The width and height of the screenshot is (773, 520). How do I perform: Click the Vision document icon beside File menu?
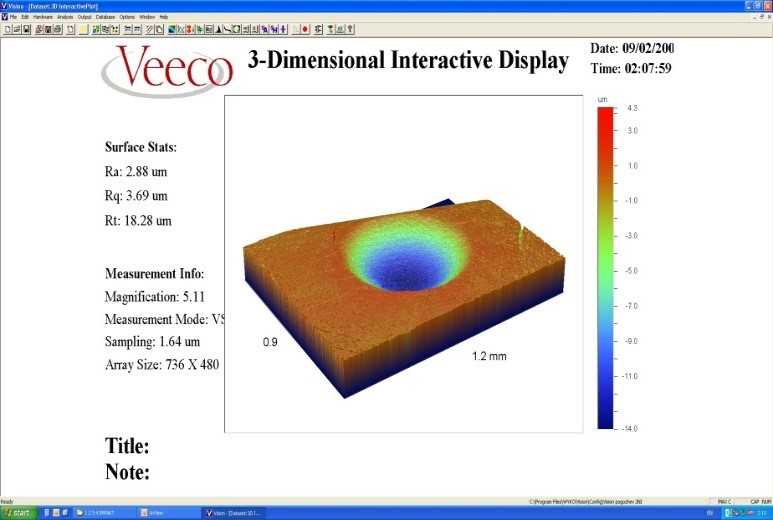pos(4,17)
